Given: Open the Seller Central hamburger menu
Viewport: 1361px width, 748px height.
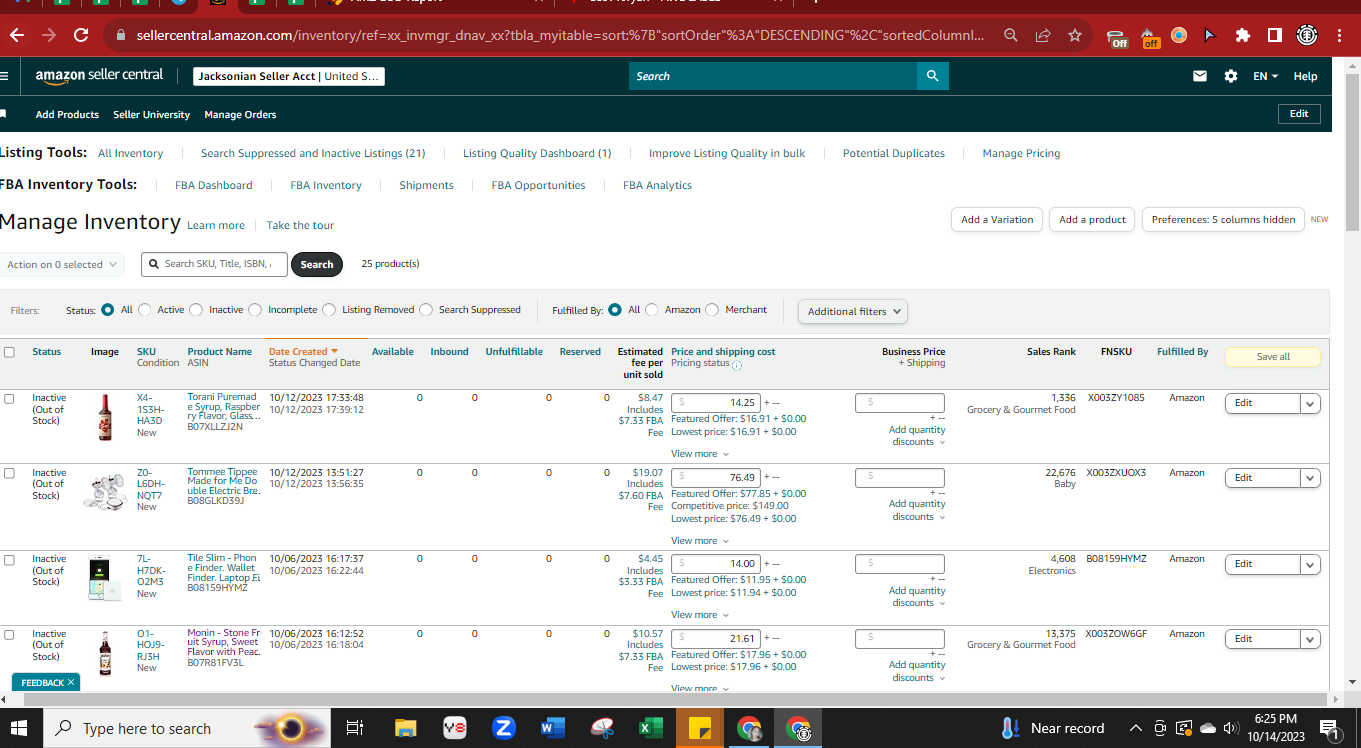Looking at the screenshot, I should [4, 76].
